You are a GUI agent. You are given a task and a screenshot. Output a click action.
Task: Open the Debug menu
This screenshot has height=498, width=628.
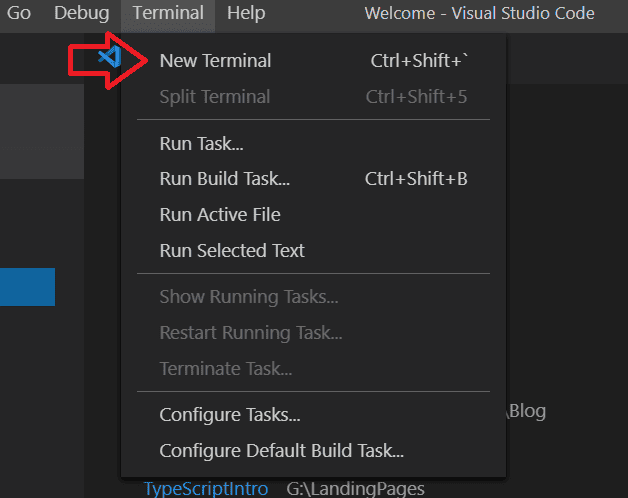tap(82, 13)
